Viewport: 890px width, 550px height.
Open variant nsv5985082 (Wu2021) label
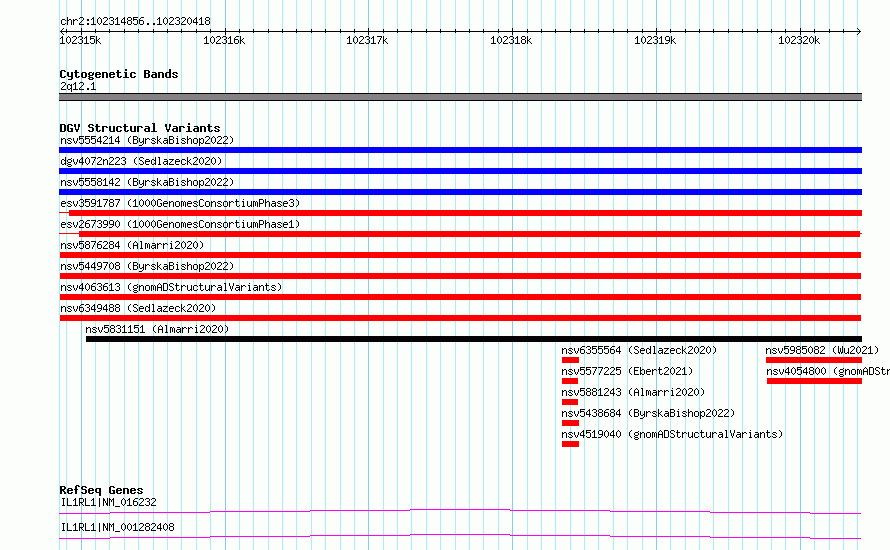822,350
